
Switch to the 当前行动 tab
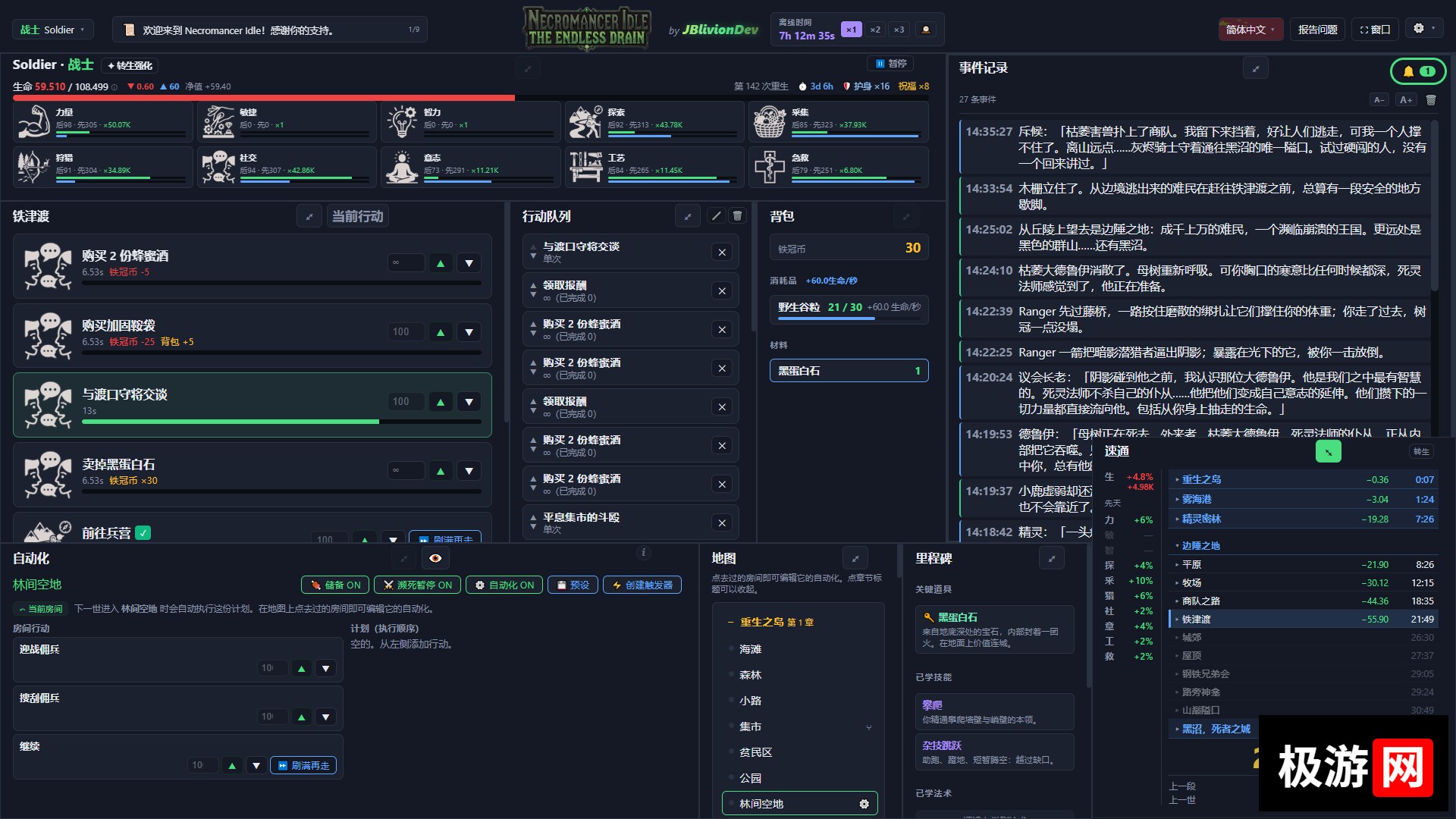click(x=357, y=216)
